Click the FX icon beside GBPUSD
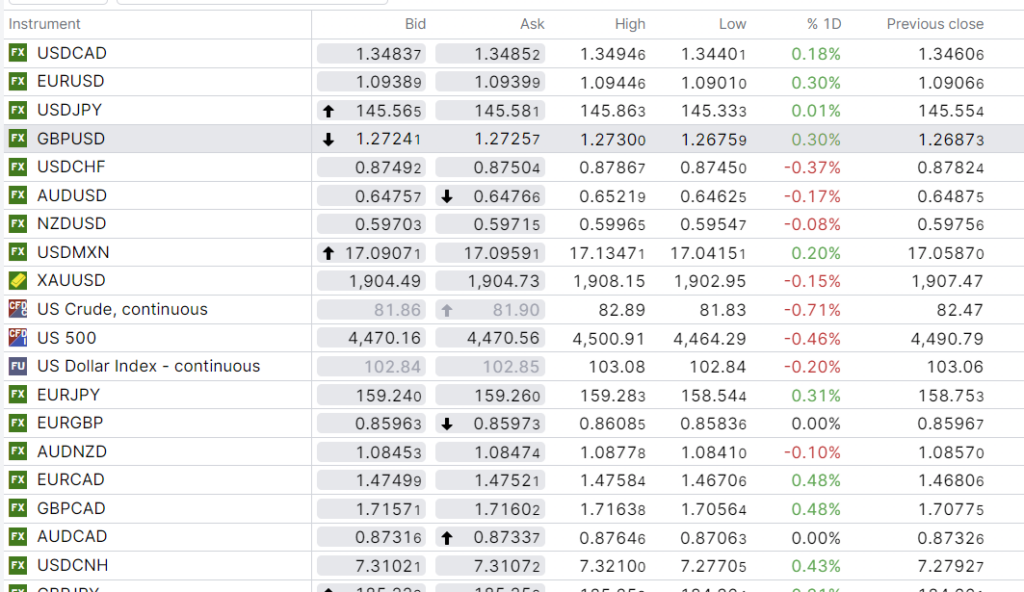 point(17,139)
